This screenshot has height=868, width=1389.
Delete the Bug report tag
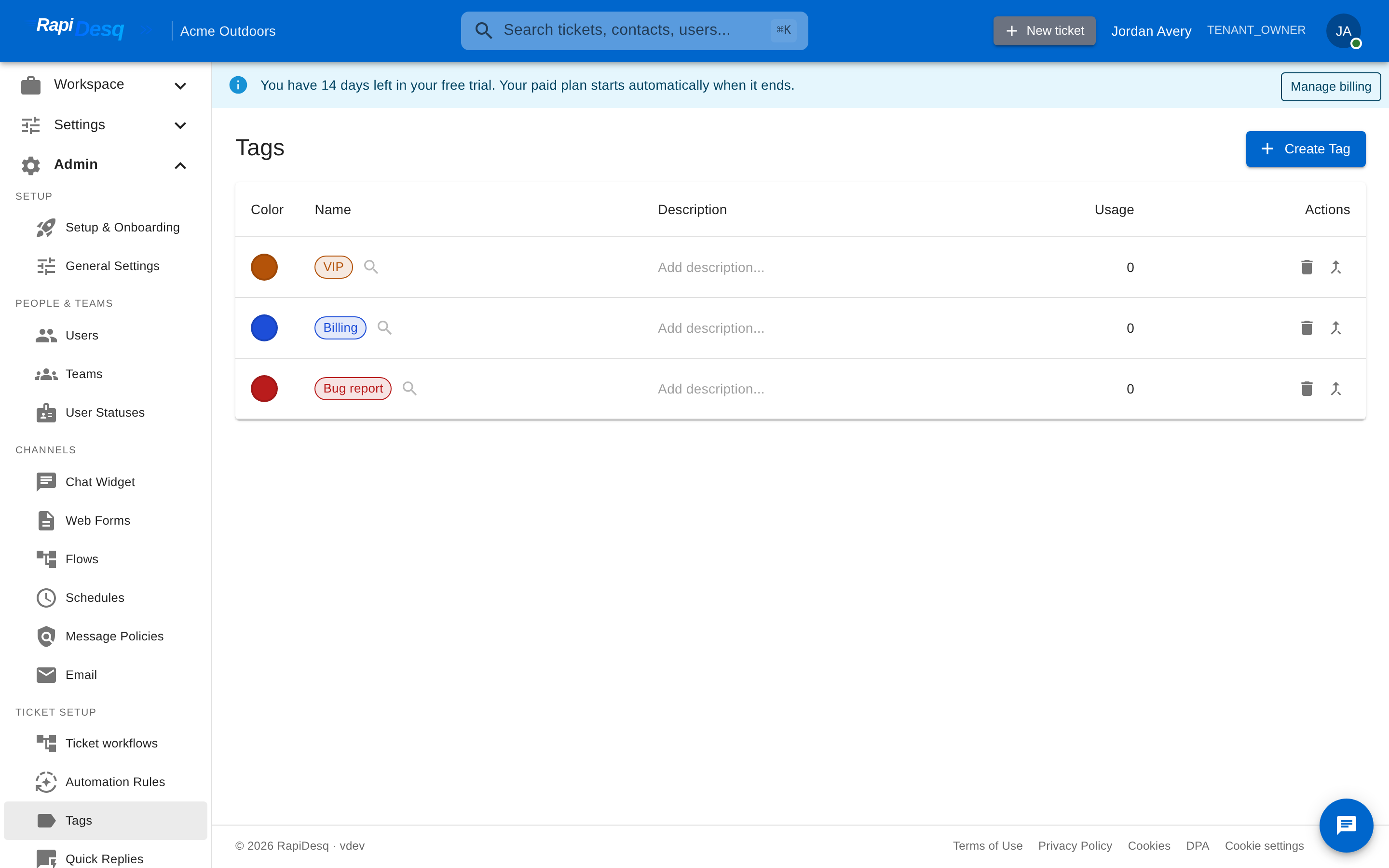point(1307,389)
